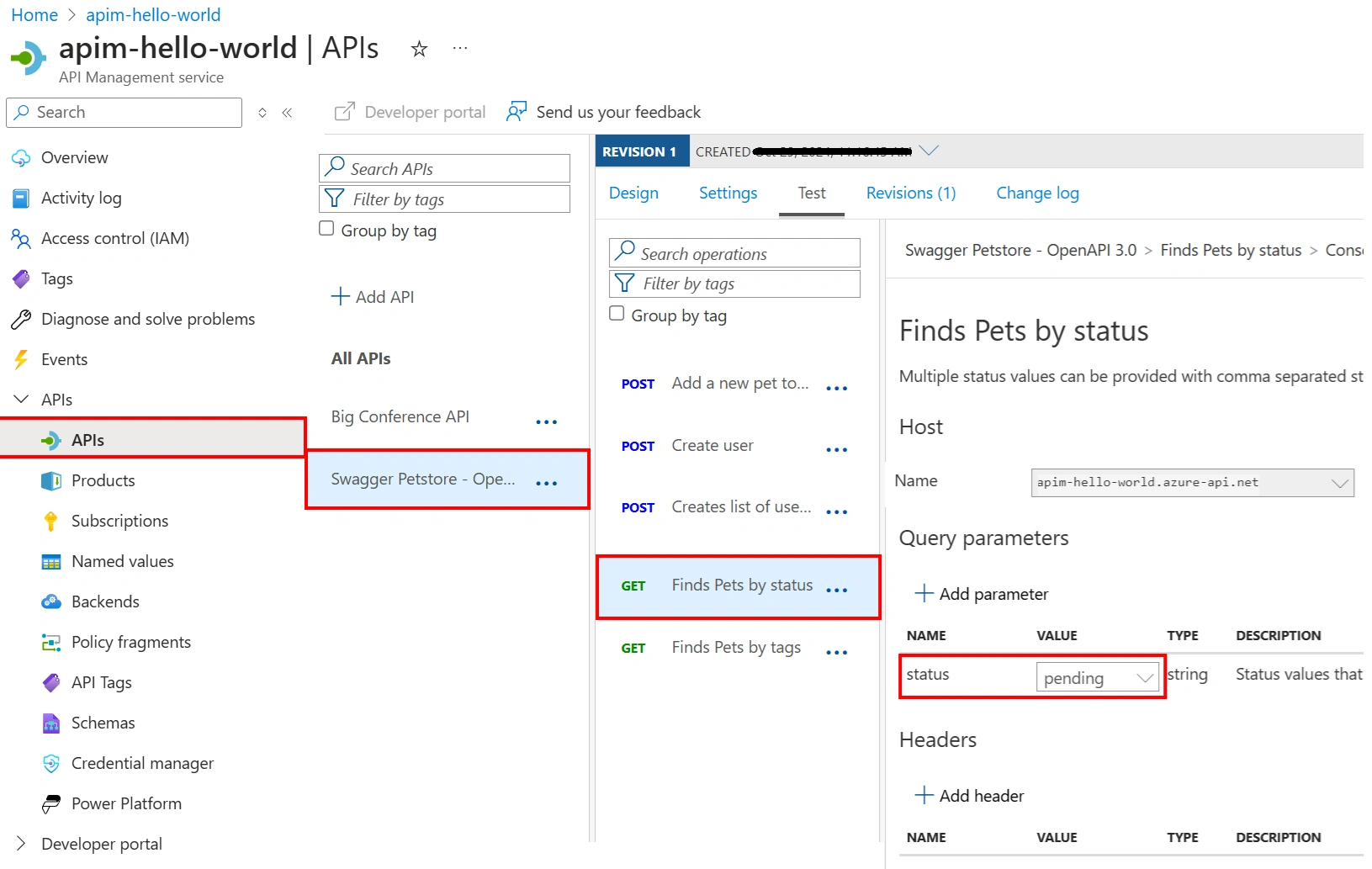Click the Named values table icon

(51, 562)
